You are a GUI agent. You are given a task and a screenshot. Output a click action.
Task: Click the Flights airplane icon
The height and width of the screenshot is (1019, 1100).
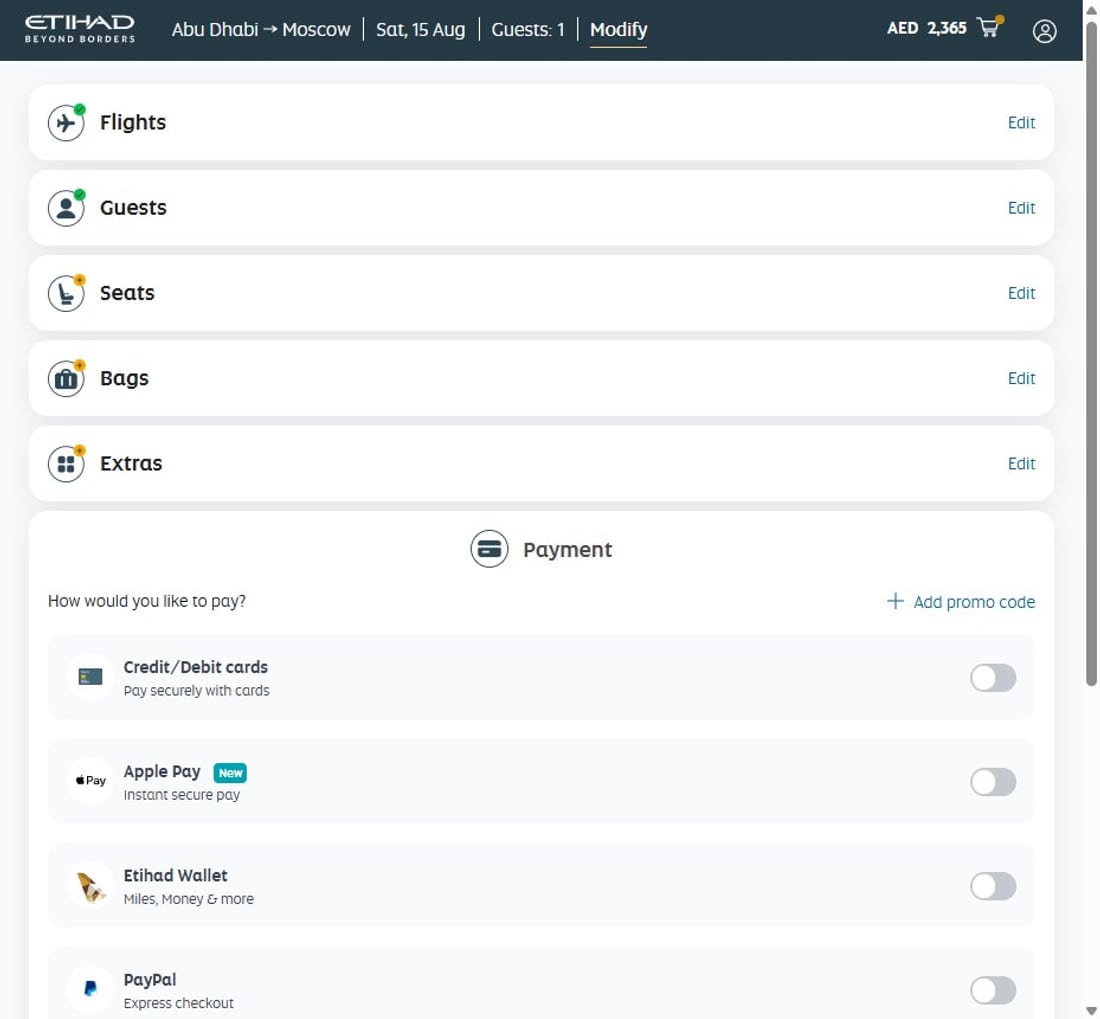point(66,123)
